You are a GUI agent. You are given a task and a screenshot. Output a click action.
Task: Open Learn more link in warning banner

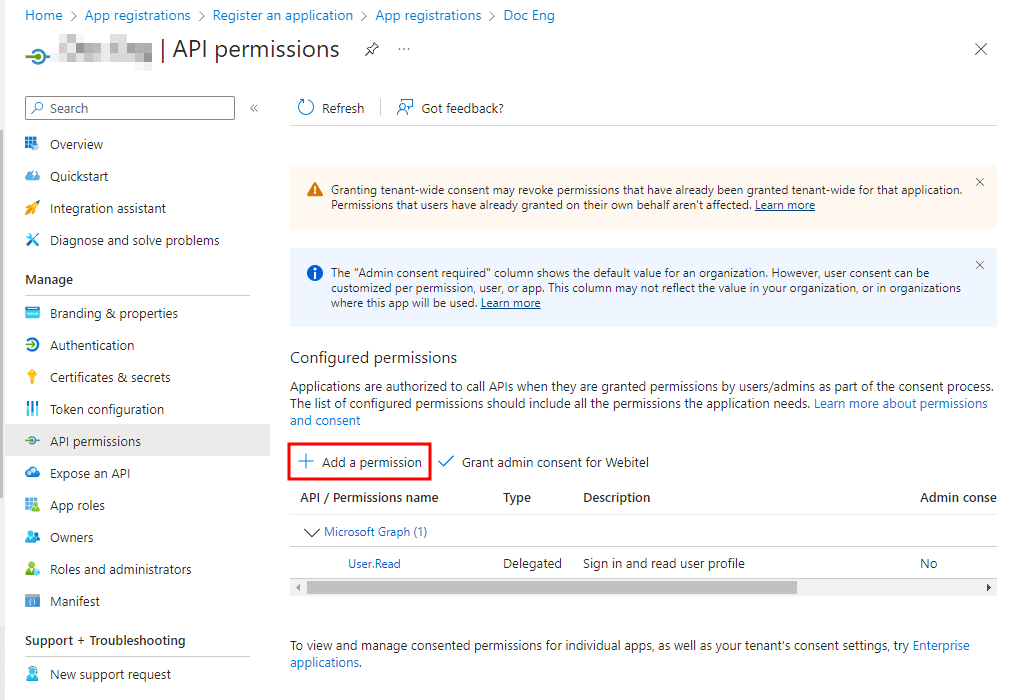785,205
